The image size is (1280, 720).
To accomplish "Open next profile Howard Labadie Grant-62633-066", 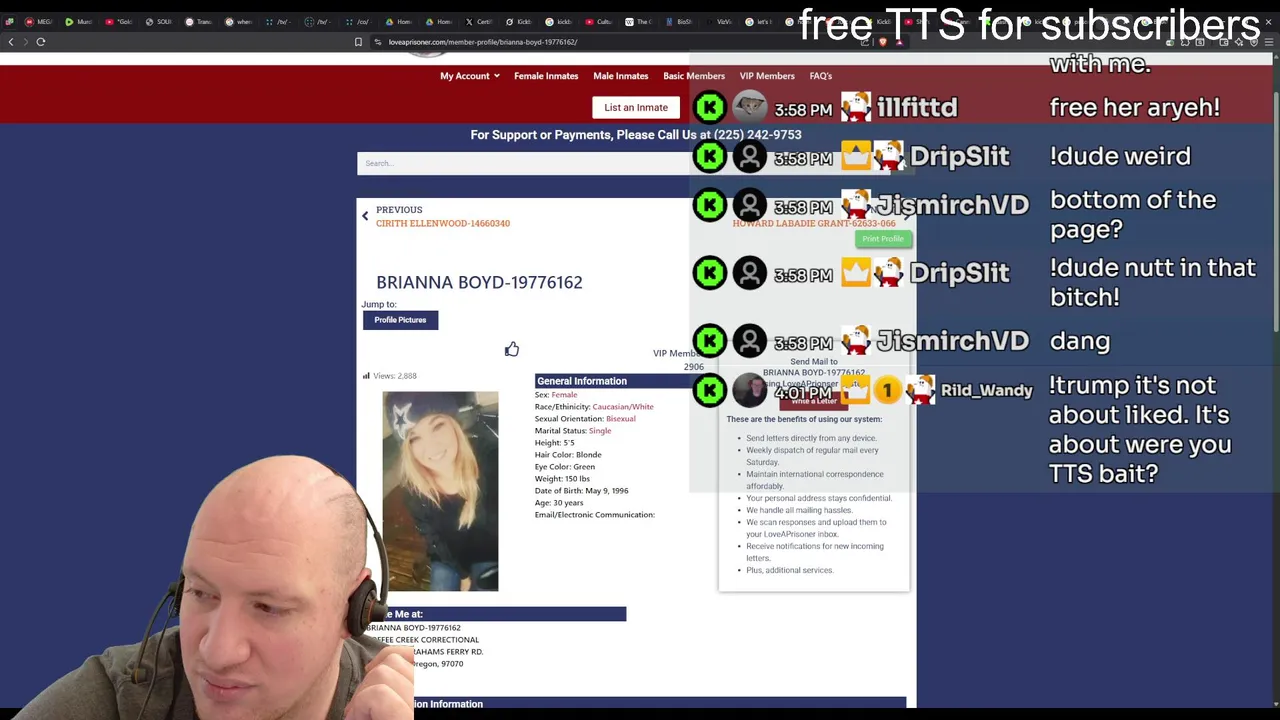I will point(814,224).
